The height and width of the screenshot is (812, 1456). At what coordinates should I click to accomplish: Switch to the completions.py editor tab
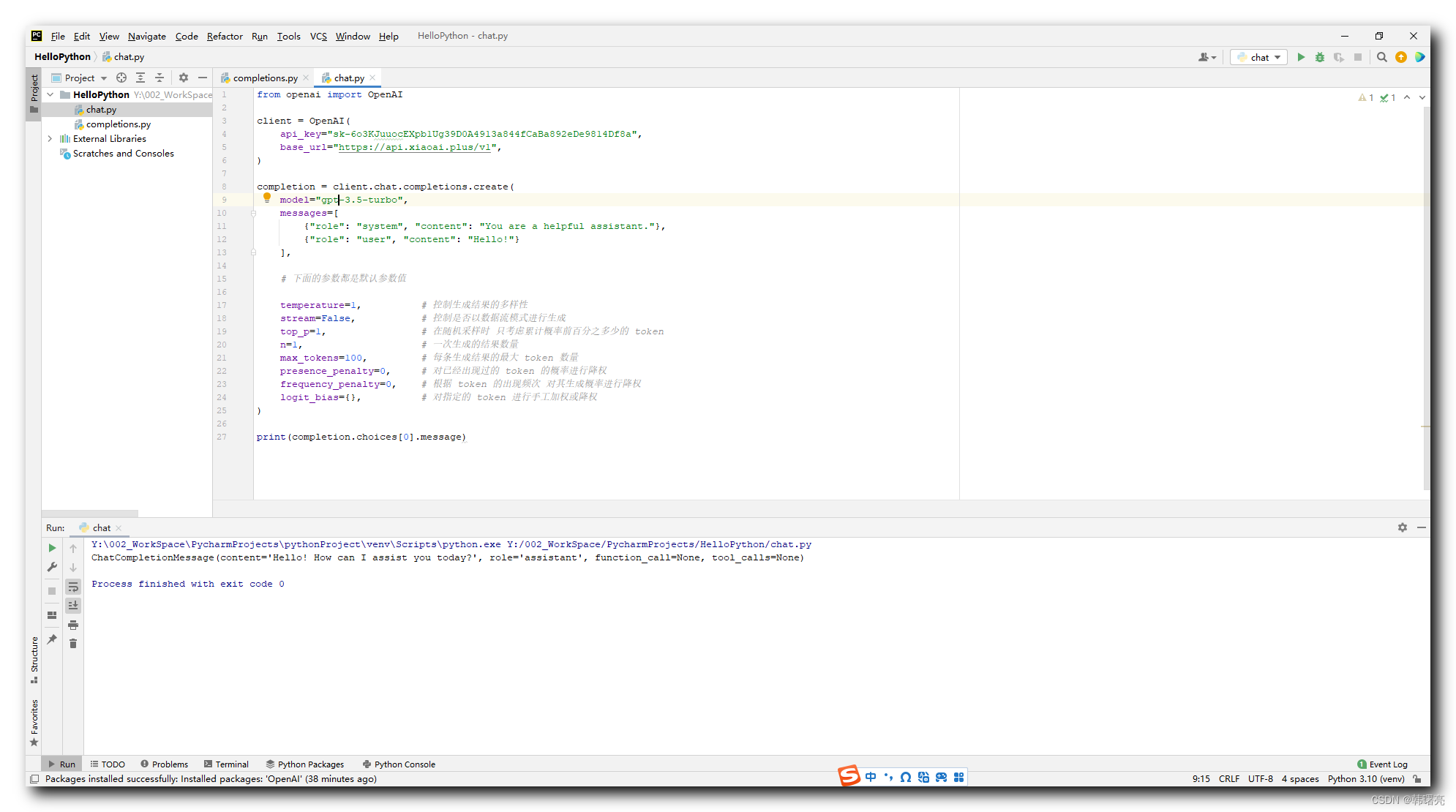click(262, 77)
